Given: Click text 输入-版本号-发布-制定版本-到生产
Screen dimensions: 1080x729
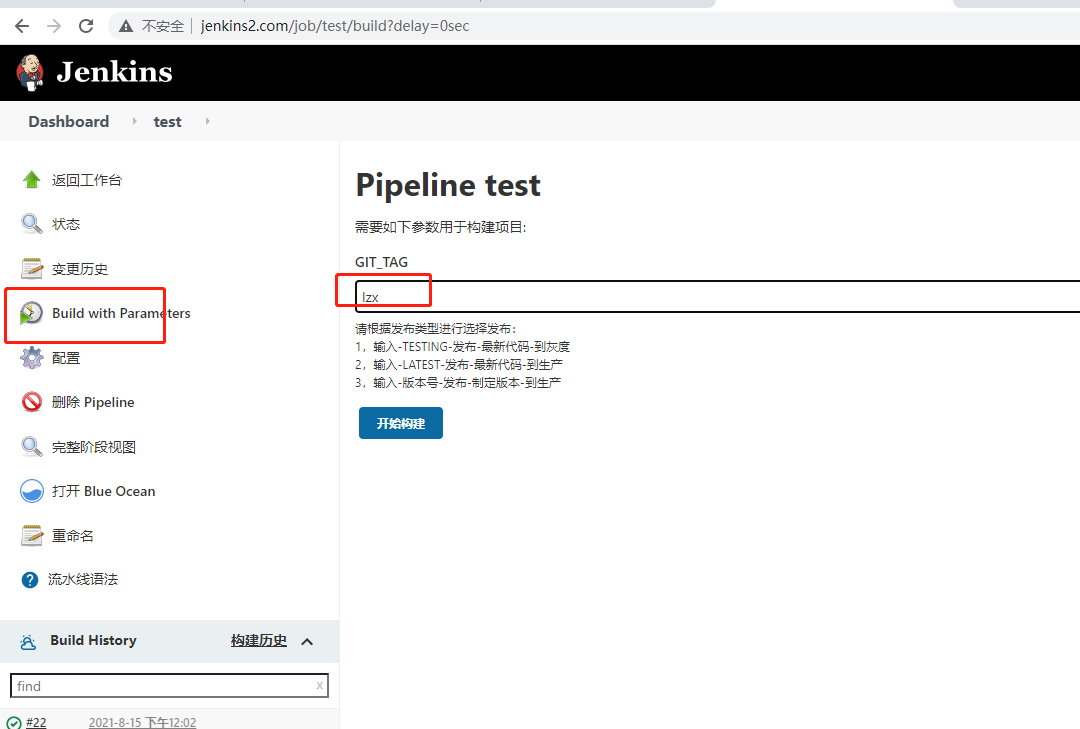Looking at the screenshot, I should [x=467, y=382].
